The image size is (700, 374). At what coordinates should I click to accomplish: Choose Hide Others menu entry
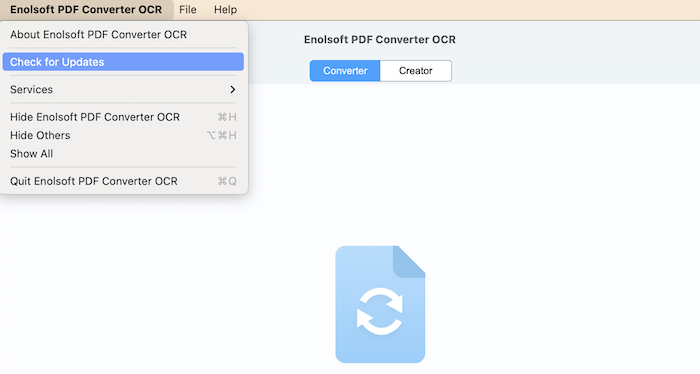click(x=123, y=135)
